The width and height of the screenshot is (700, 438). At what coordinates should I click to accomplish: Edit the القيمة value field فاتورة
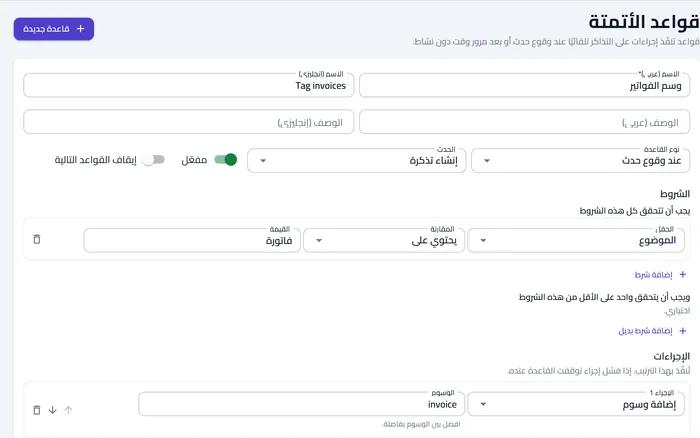pos(192,240)
